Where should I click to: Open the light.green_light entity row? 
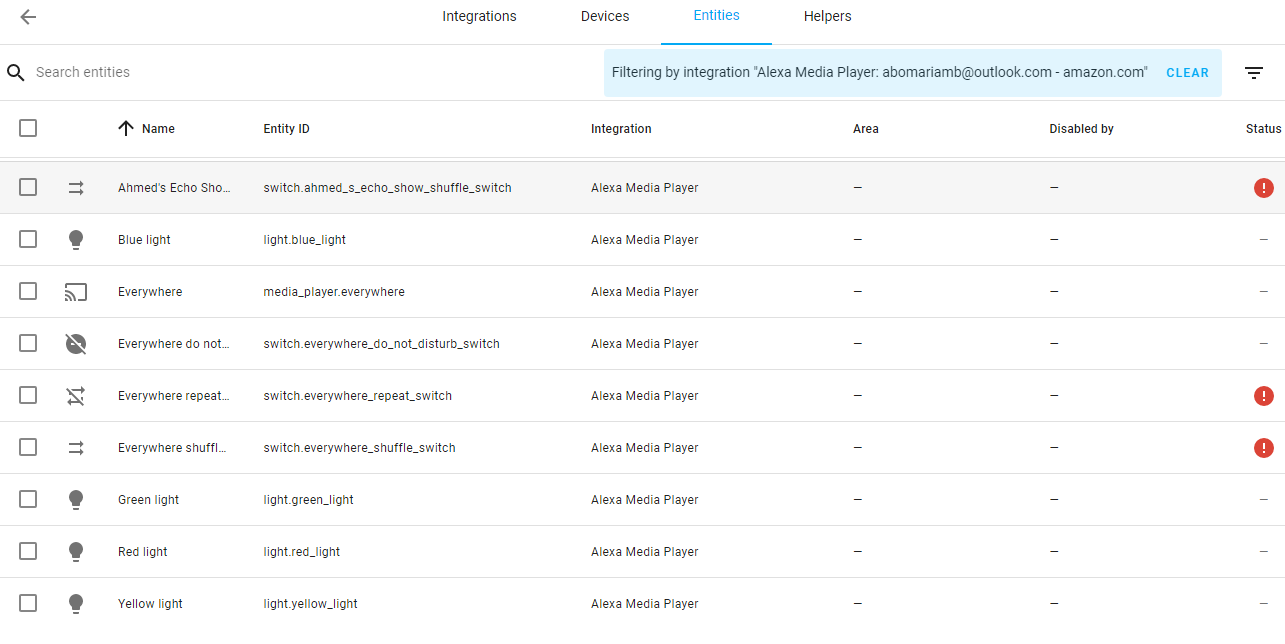308,500
